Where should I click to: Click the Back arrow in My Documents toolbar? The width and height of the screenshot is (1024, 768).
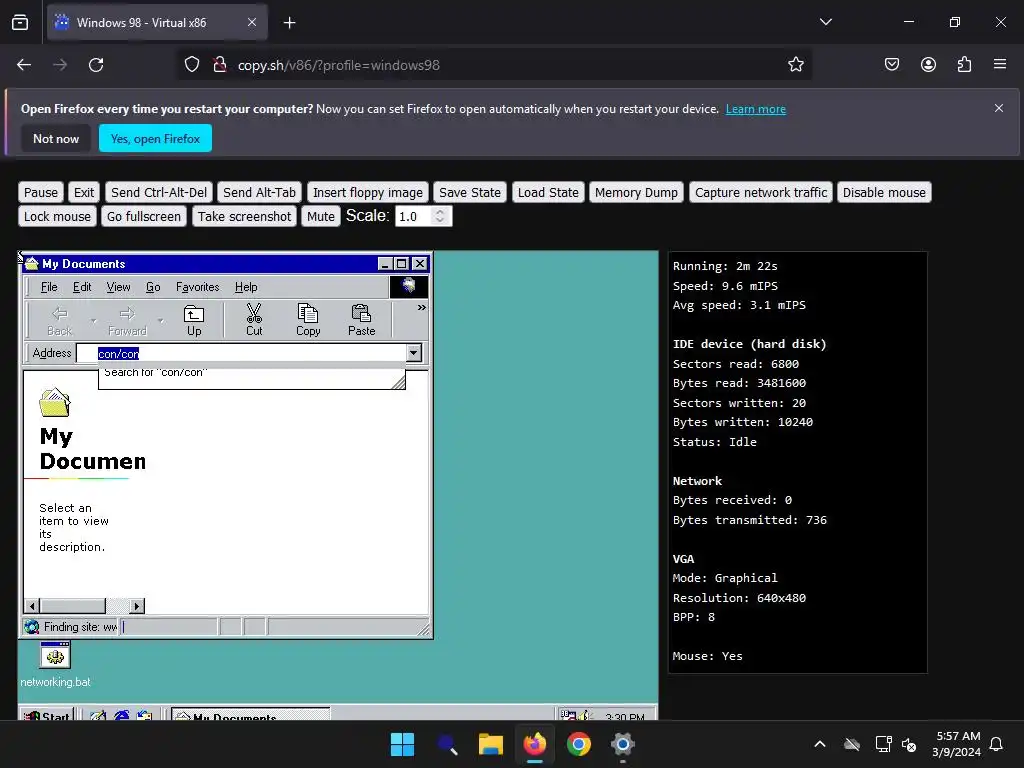(x=59, y=320)
